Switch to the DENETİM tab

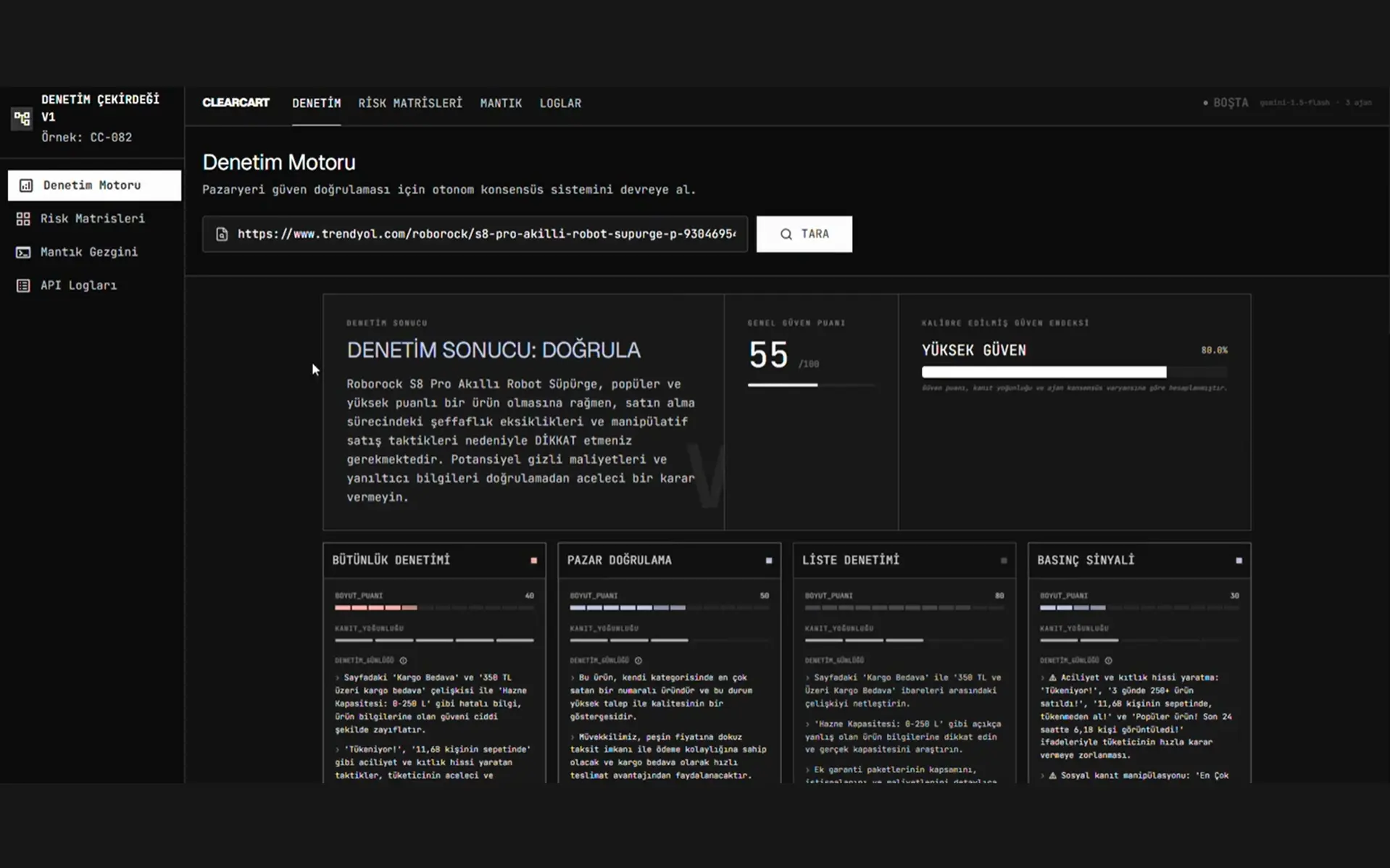point(316,103)
